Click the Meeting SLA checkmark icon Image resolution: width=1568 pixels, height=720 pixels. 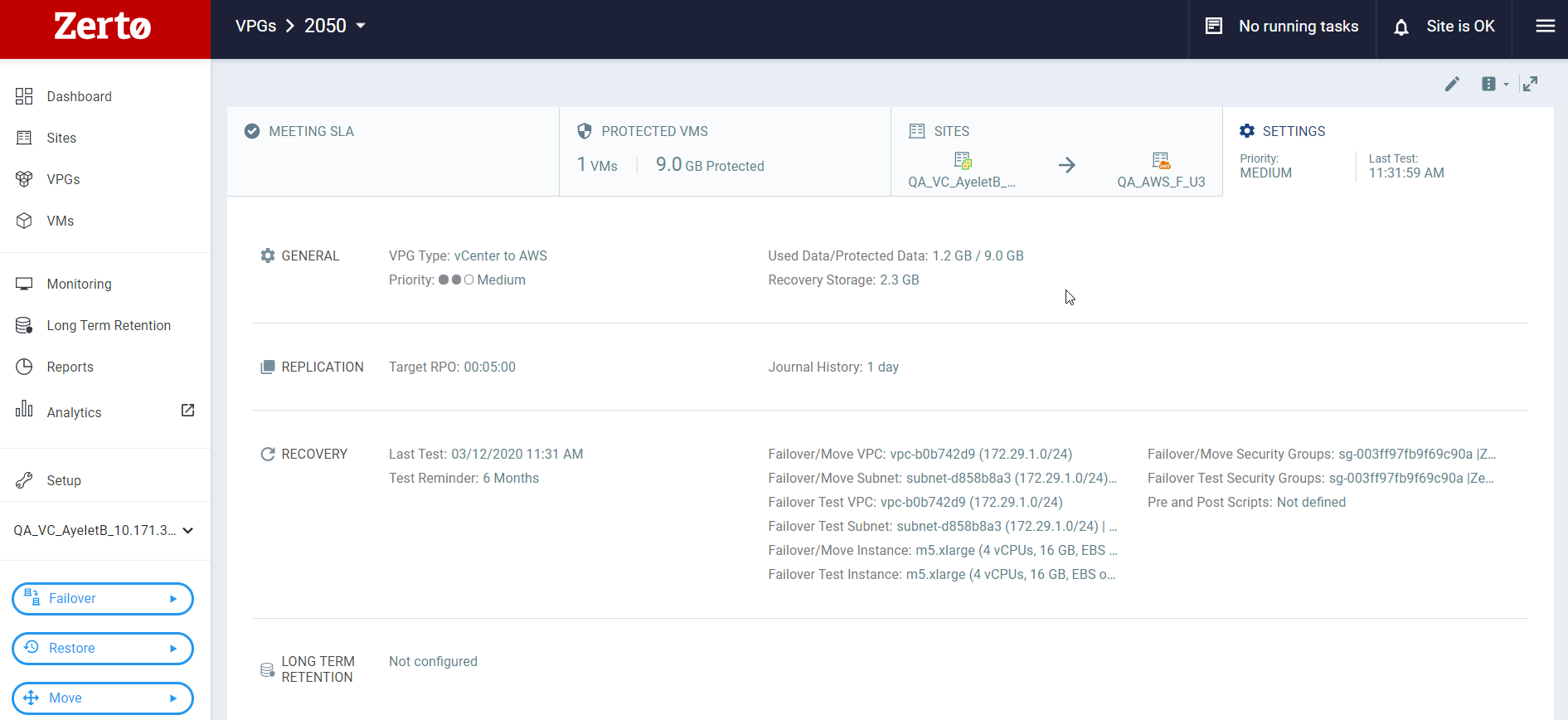(252, 131)
